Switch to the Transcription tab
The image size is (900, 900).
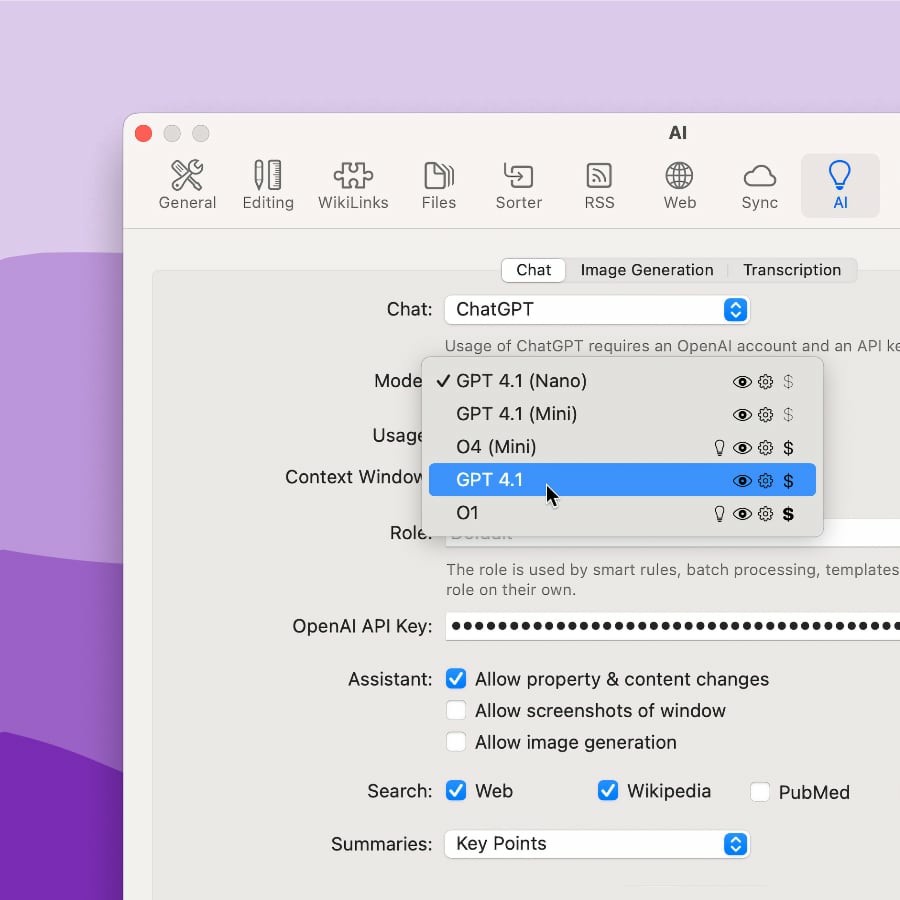click(792, 270)
